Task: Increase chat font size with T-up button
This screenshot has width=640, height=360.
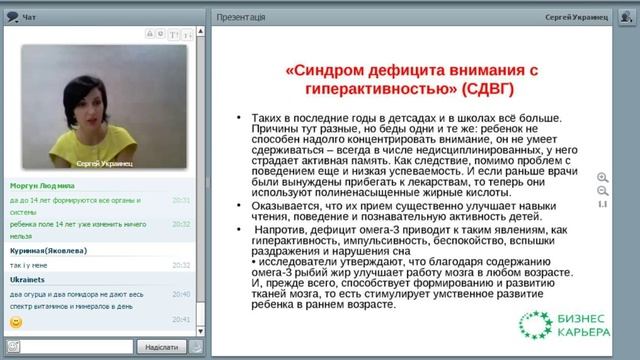Action: pos(174,35)
